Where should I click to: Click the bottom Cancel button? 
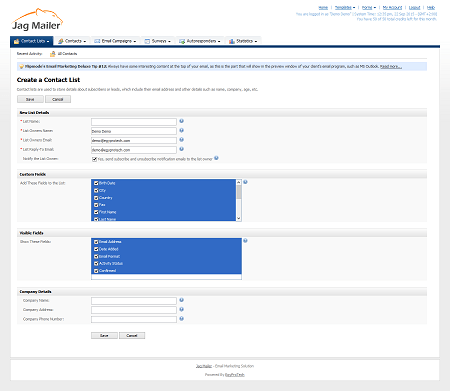132,336
